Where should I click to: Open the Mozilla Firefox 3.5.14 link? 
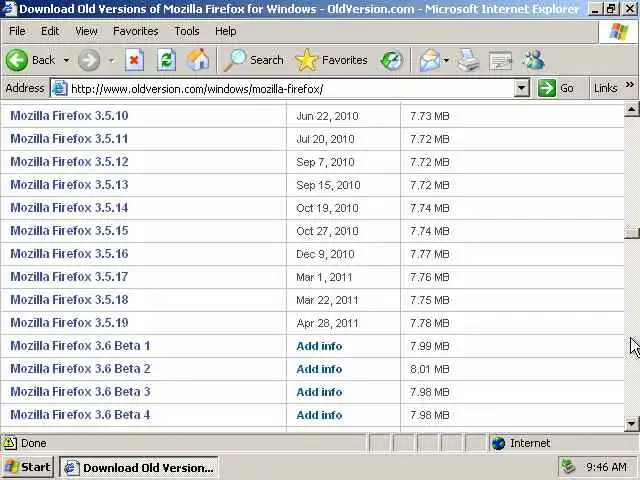click(69, 208)
